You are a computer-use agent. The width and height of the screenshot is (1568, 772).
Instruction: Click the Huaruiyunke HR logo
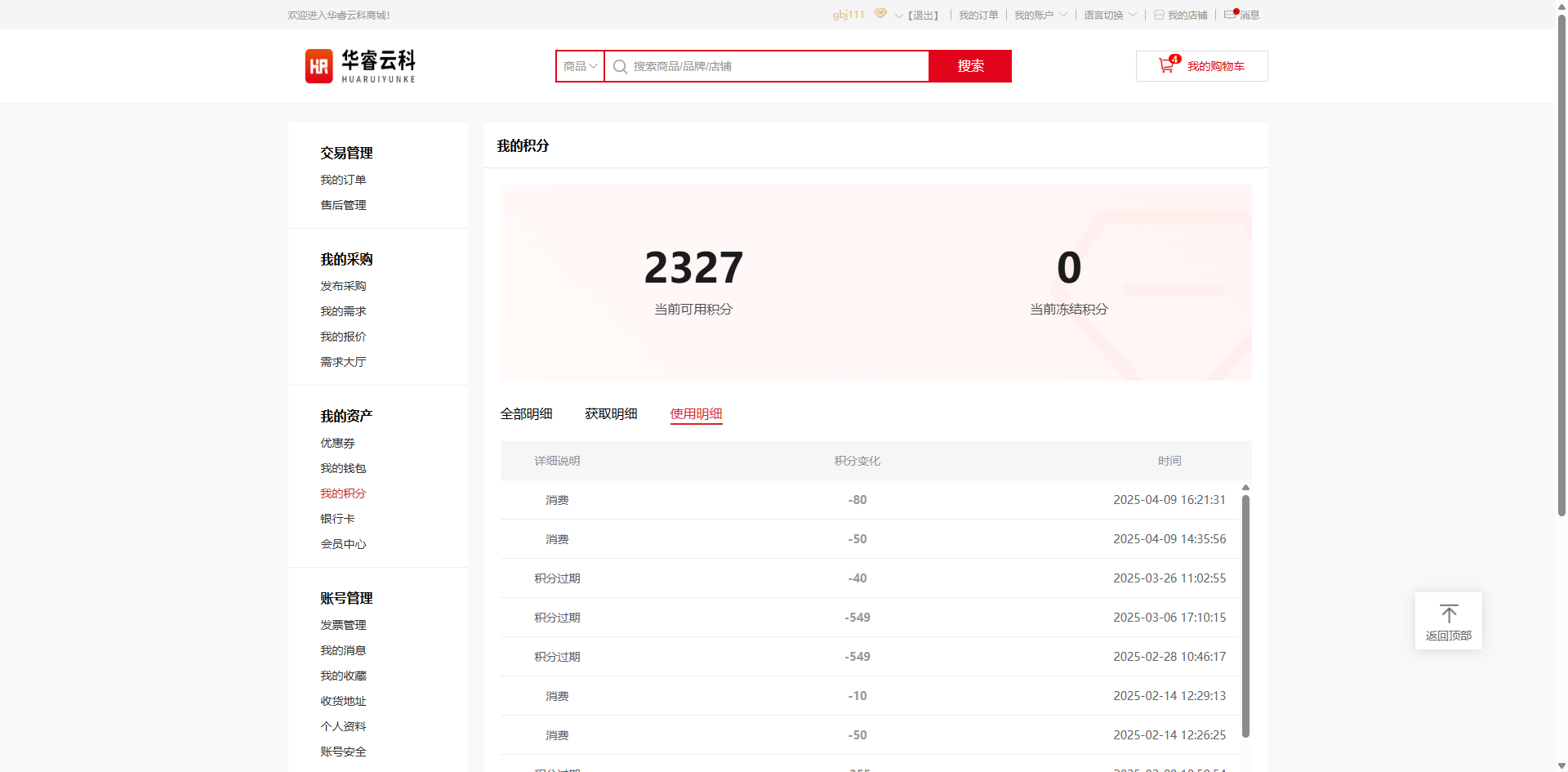pyautogui.click(x=360, y=66)
